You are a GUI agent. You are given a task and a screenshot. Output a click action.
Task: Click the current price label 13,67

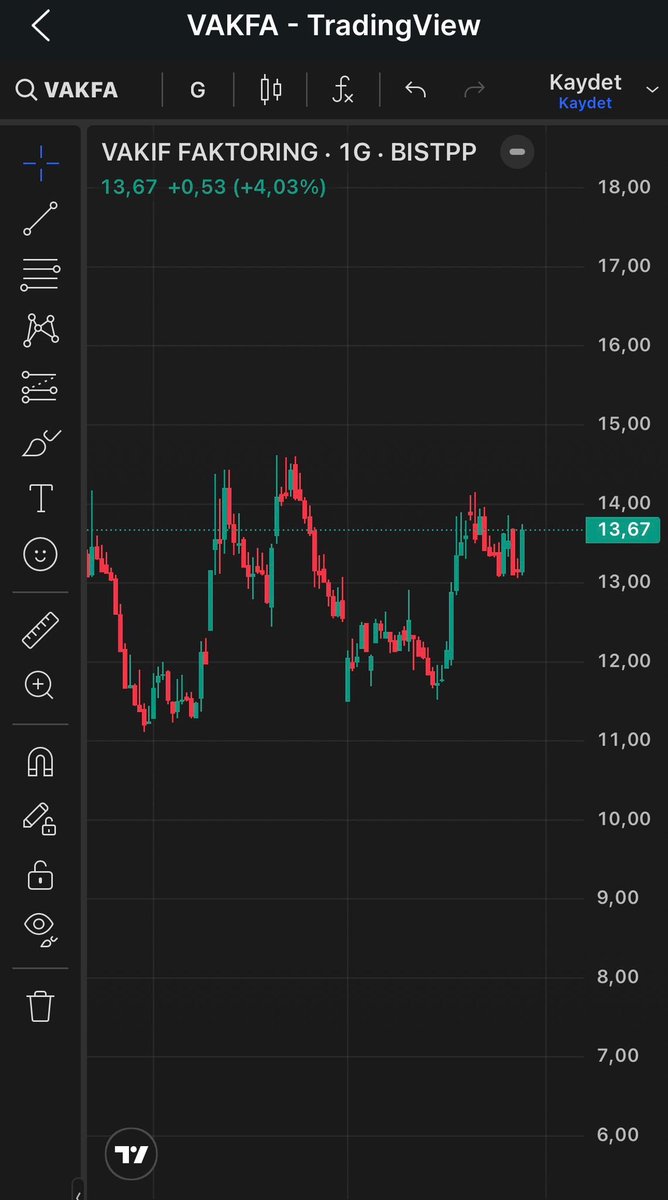[x=624, y=530]
